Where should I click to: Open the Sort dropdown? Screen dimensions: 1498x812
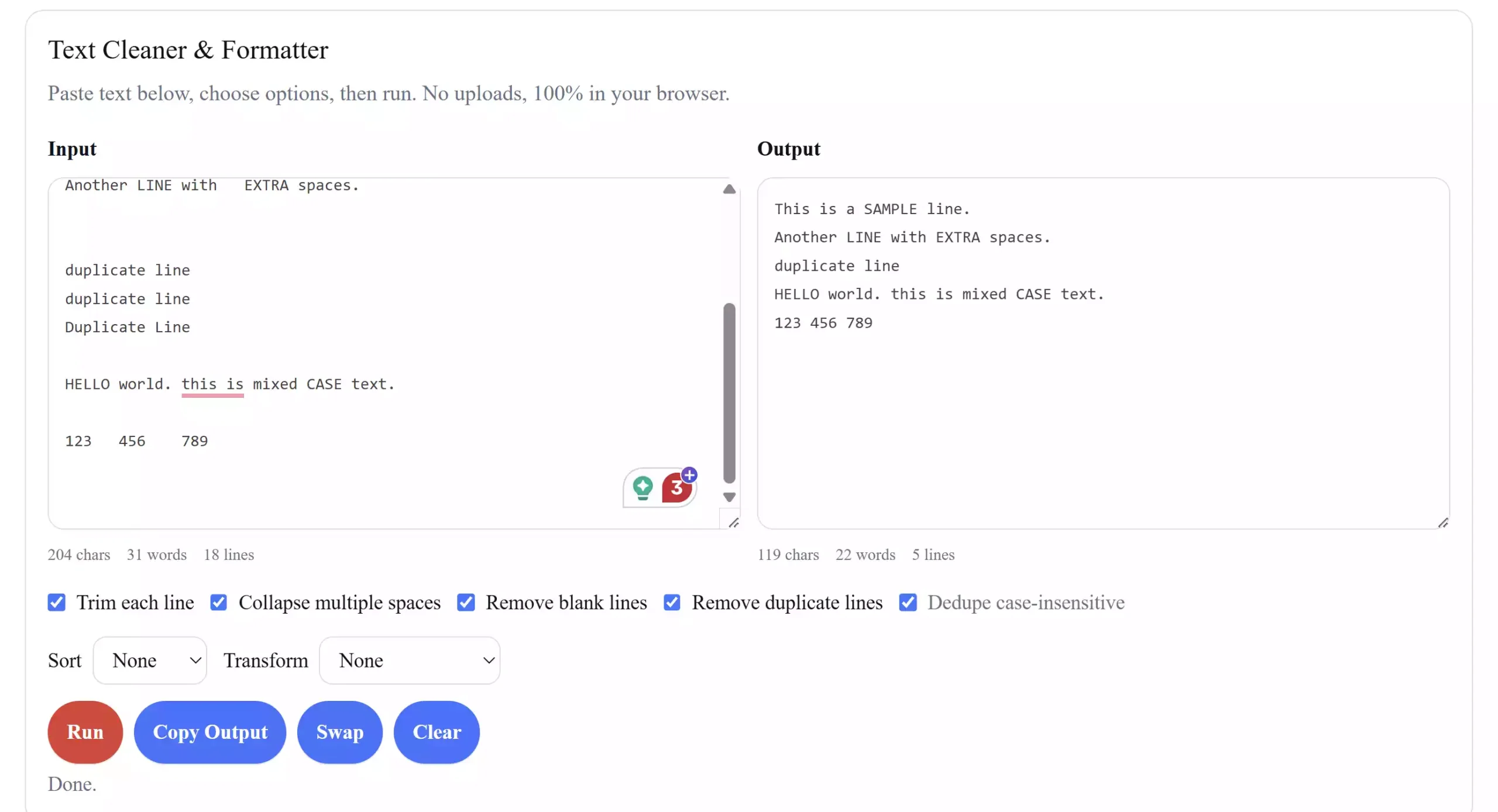pyautogui.click(x=150, y=660)
